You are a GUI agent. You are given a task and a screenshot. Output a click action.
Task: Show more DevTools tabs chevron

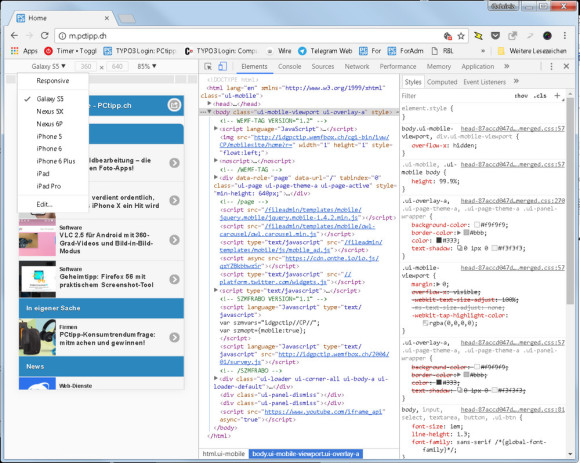(x=507, y=66)
